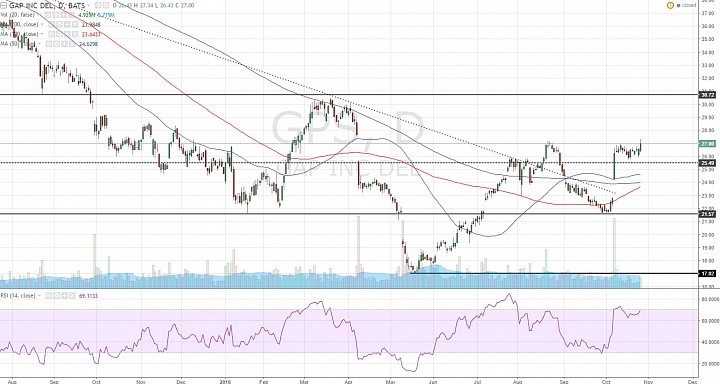Click the RSI value 69.1133
Viewport: 720px width, 384px height.
(88, 296)
